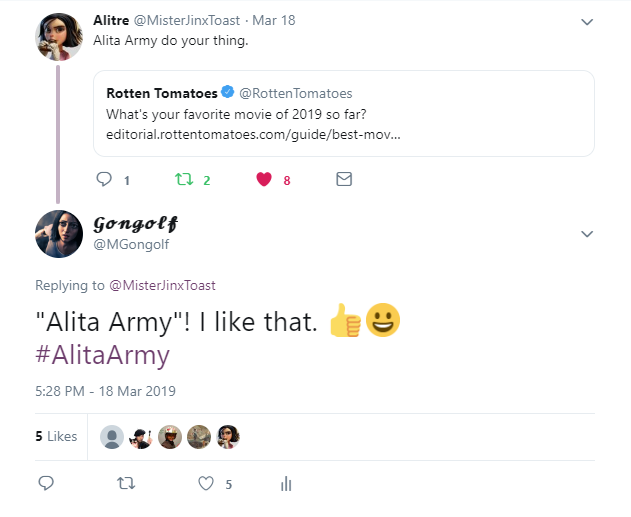Image resolution: width=631 pixels, height=517 pixels.
Task: Open dropdown caret on Alitre's tweet
Action: (x=587, y=21)
